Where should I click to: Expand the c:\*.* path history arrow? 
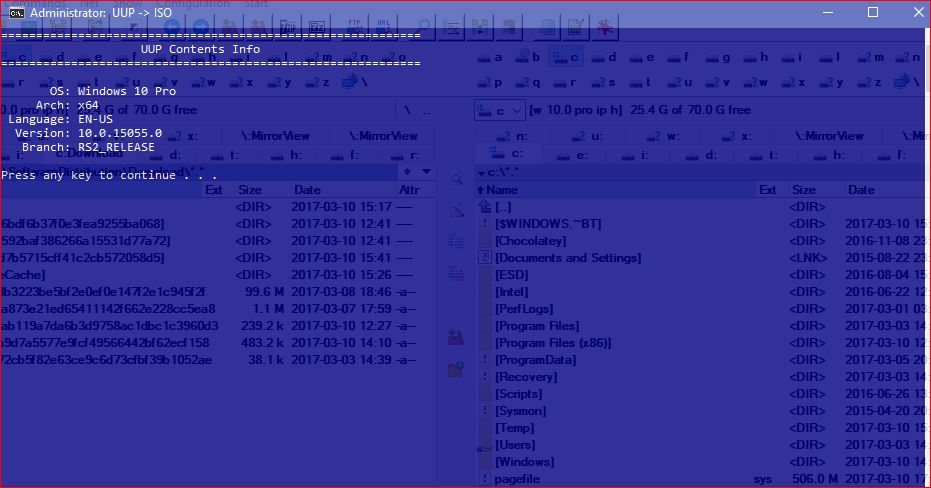pyautogui.click(x=481, y=173)
